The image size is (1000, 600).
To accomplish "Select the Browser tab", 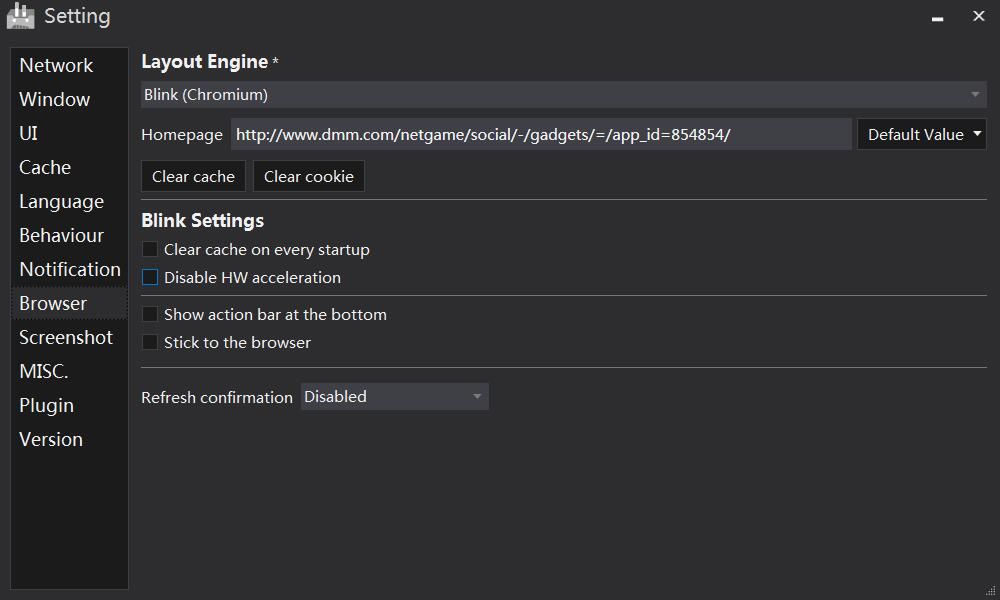I will click(x=70, y=304).
